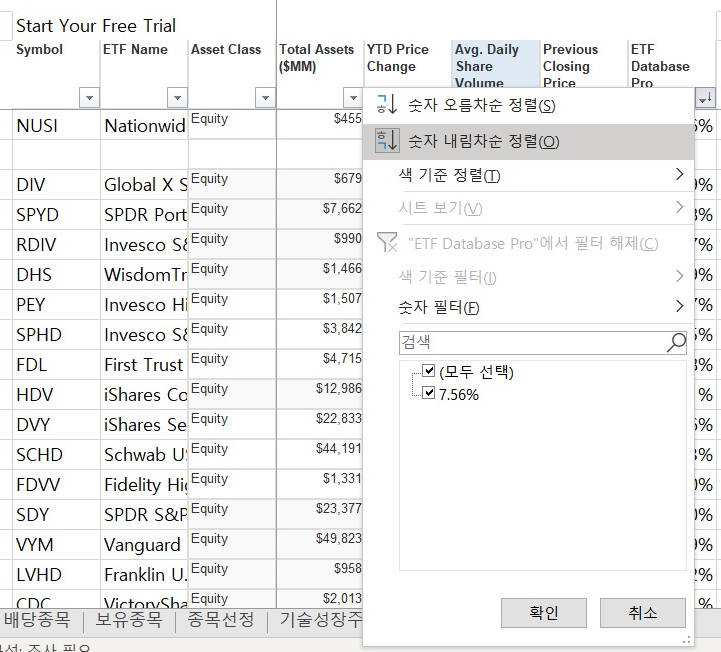This screenshot has width=721, height=652.
Task: Click the LVHD symbol cell
Action: pos(56,574)
